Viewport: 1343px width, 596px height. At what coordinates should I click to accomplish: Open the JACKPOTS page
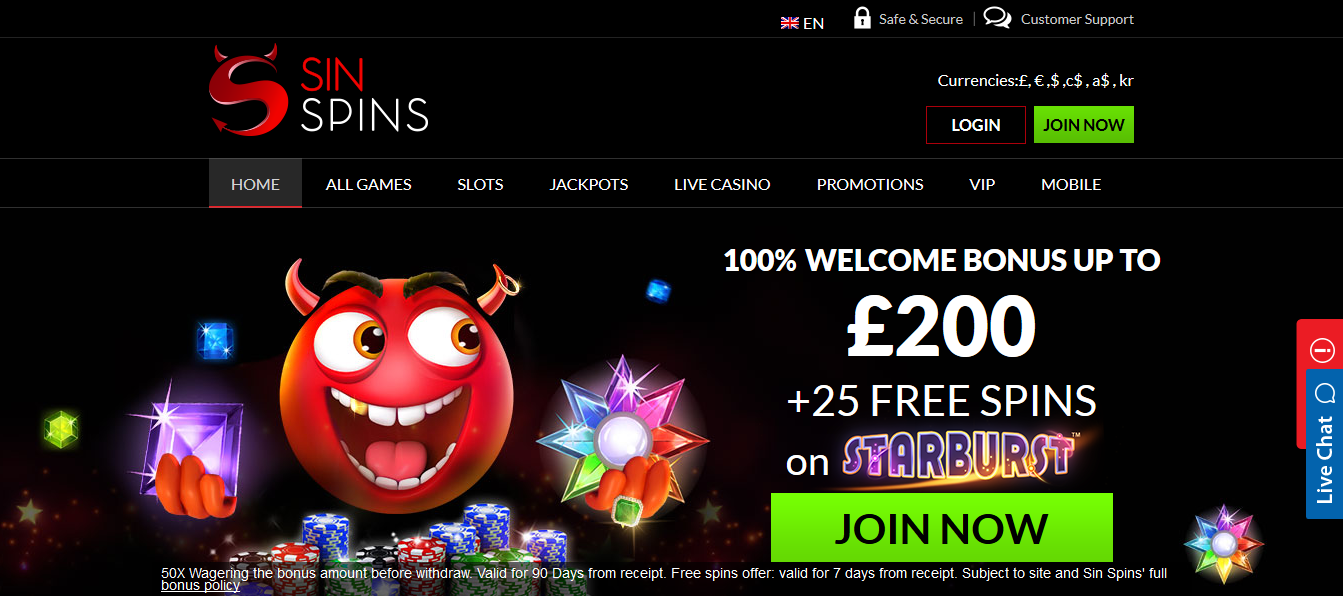(589, 184)
